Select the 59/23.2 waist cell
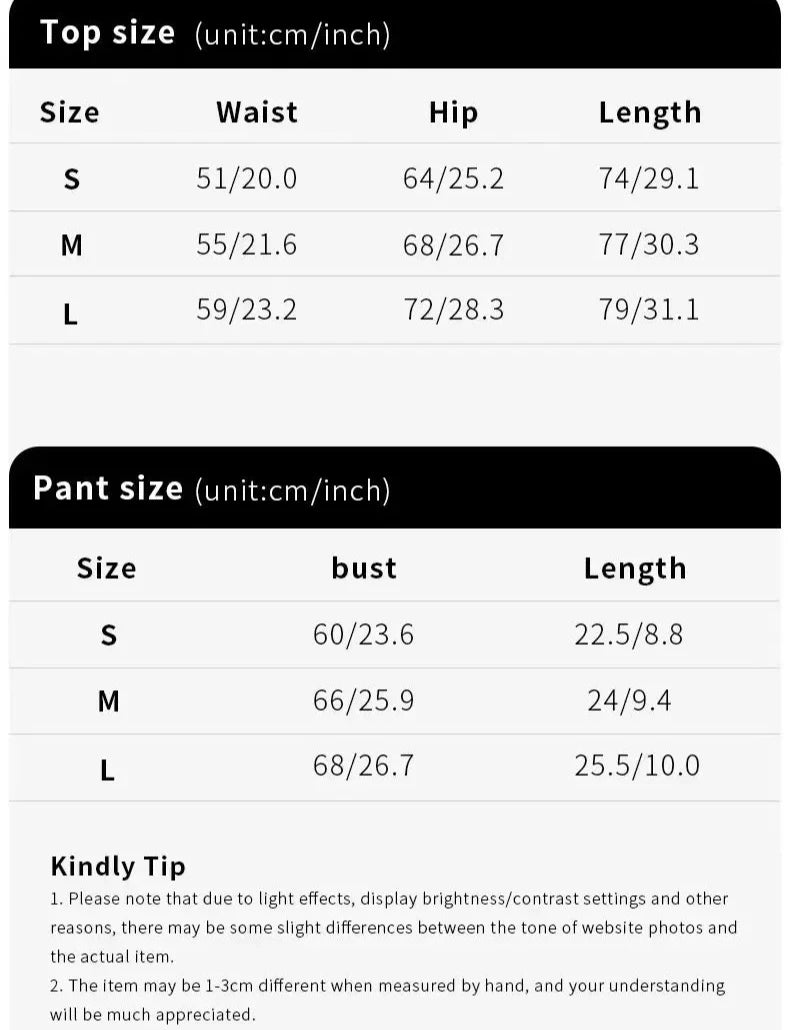This screenshot has width=790, height=1030. pyautogui.click(x=247, y=309)
